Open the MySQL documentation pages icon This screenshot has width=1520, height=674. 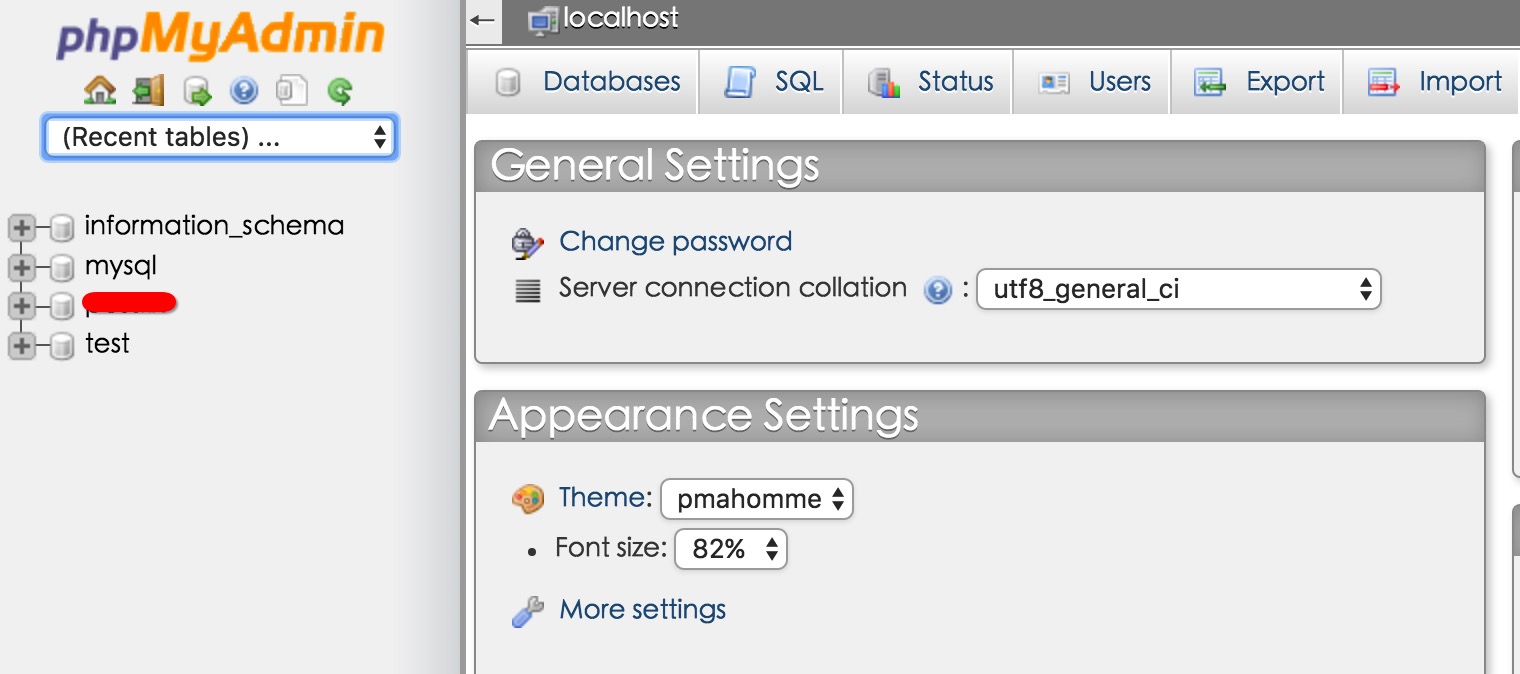coord(291,92)
